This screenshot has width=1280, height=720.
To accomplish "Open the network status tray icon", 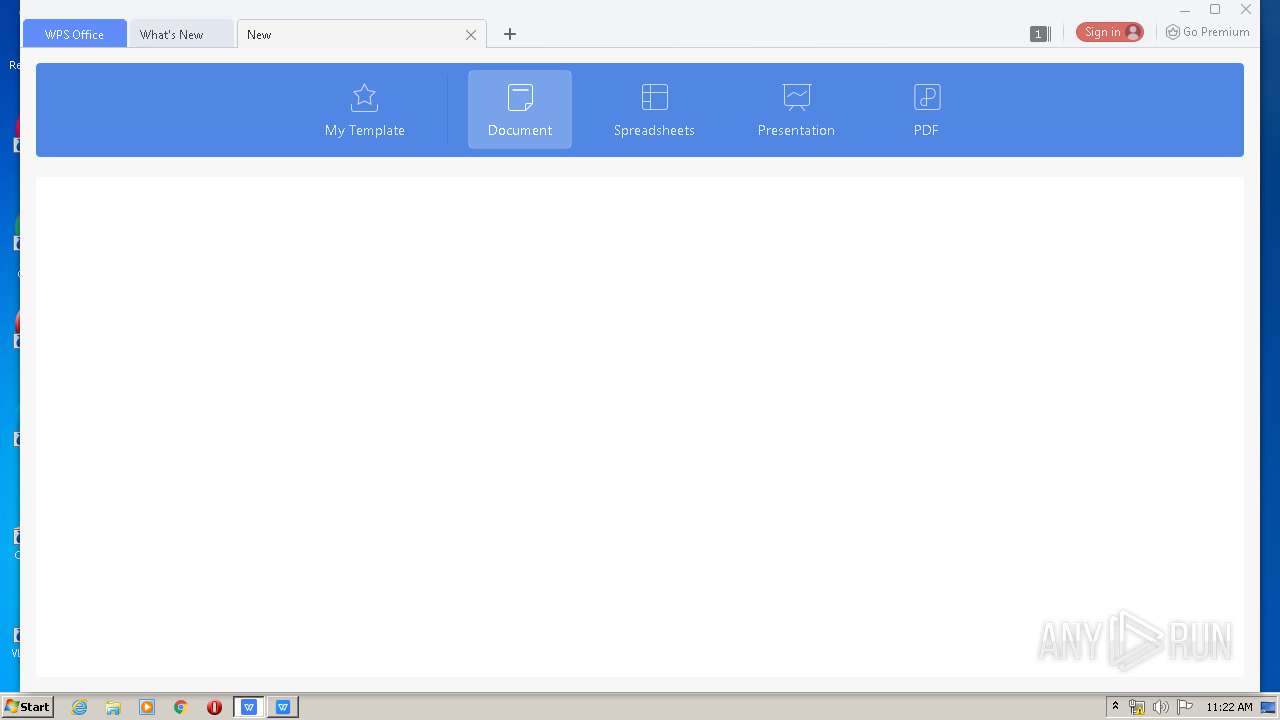I will 1137,707.
